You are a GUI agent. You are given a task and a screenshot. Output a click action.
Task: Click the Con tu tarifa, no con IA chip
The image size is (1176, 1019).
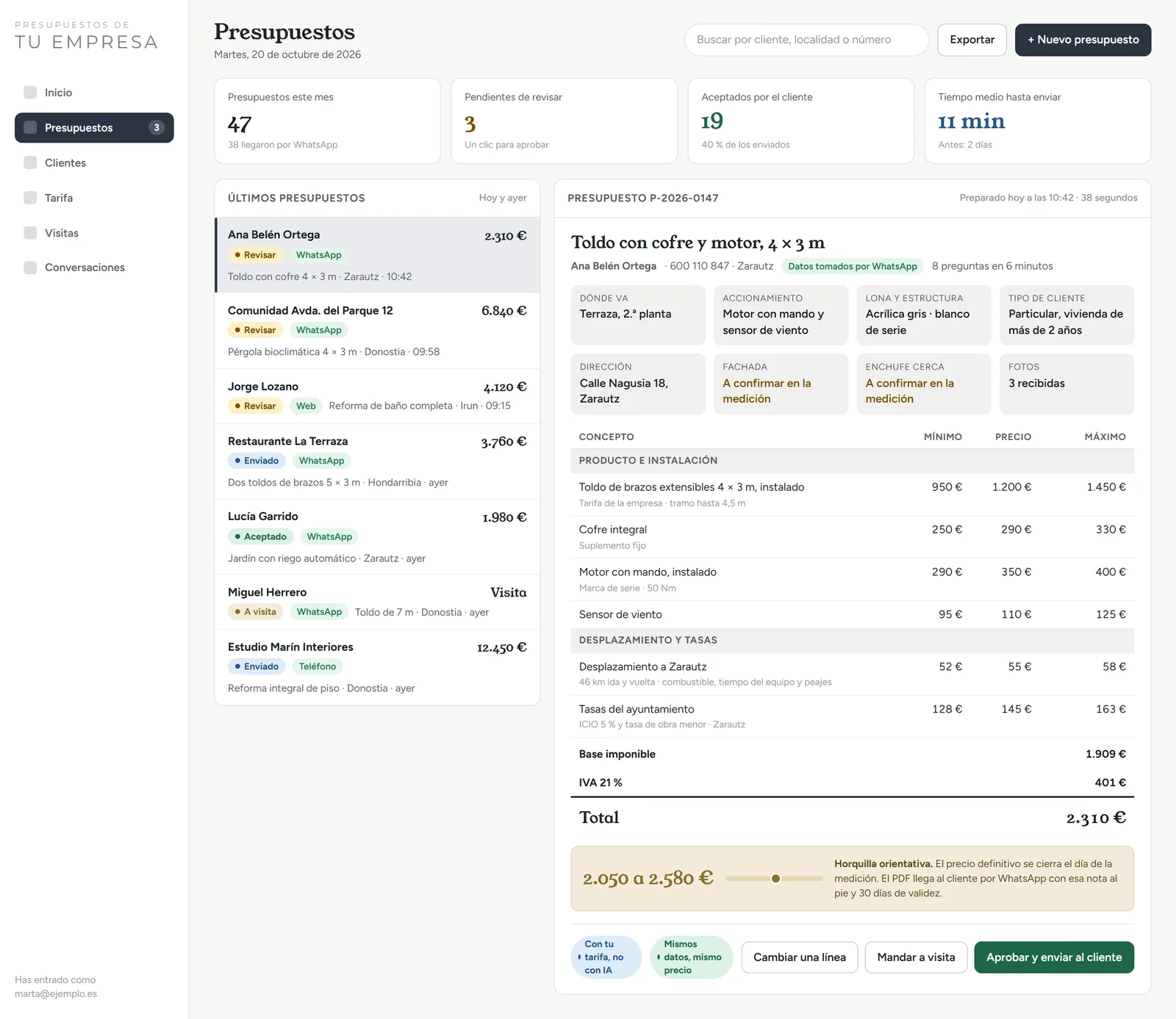coord(606,957)
